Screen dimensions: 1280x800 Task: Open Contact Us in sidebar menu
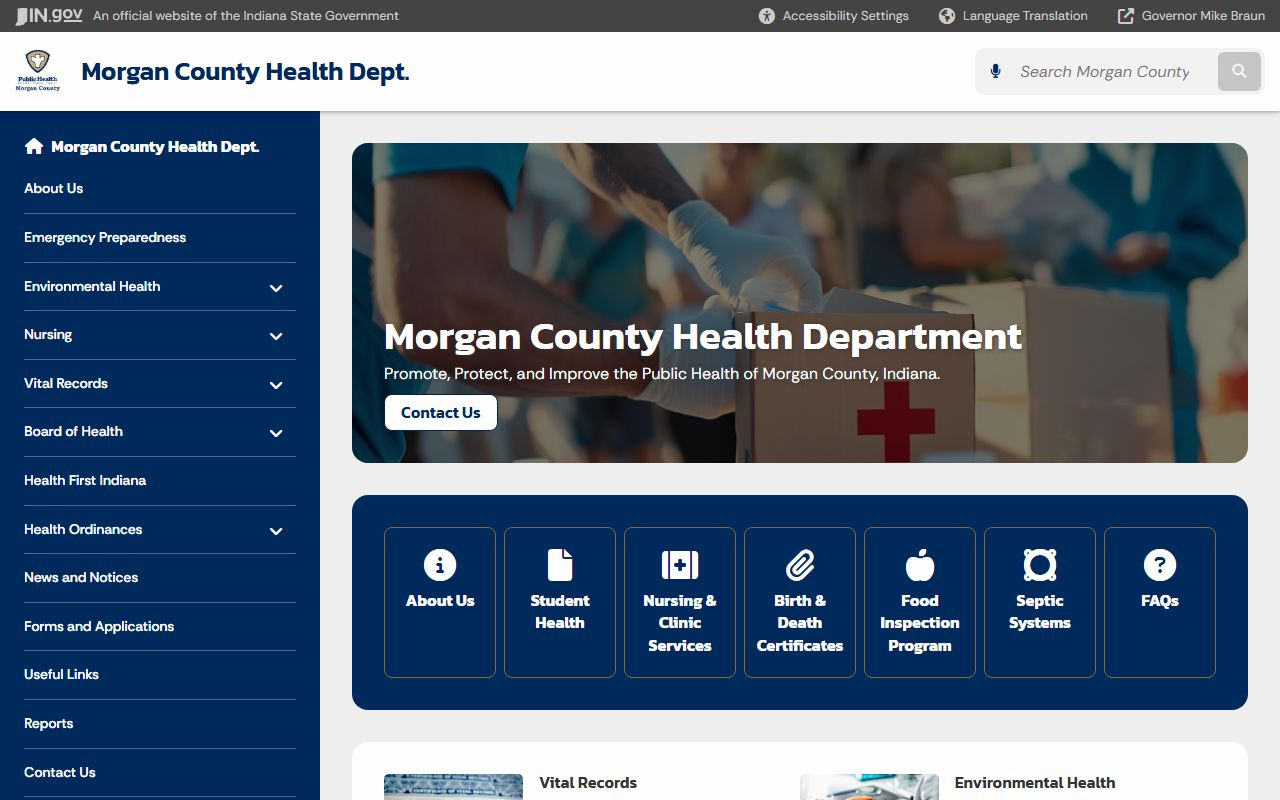point(60,772)
